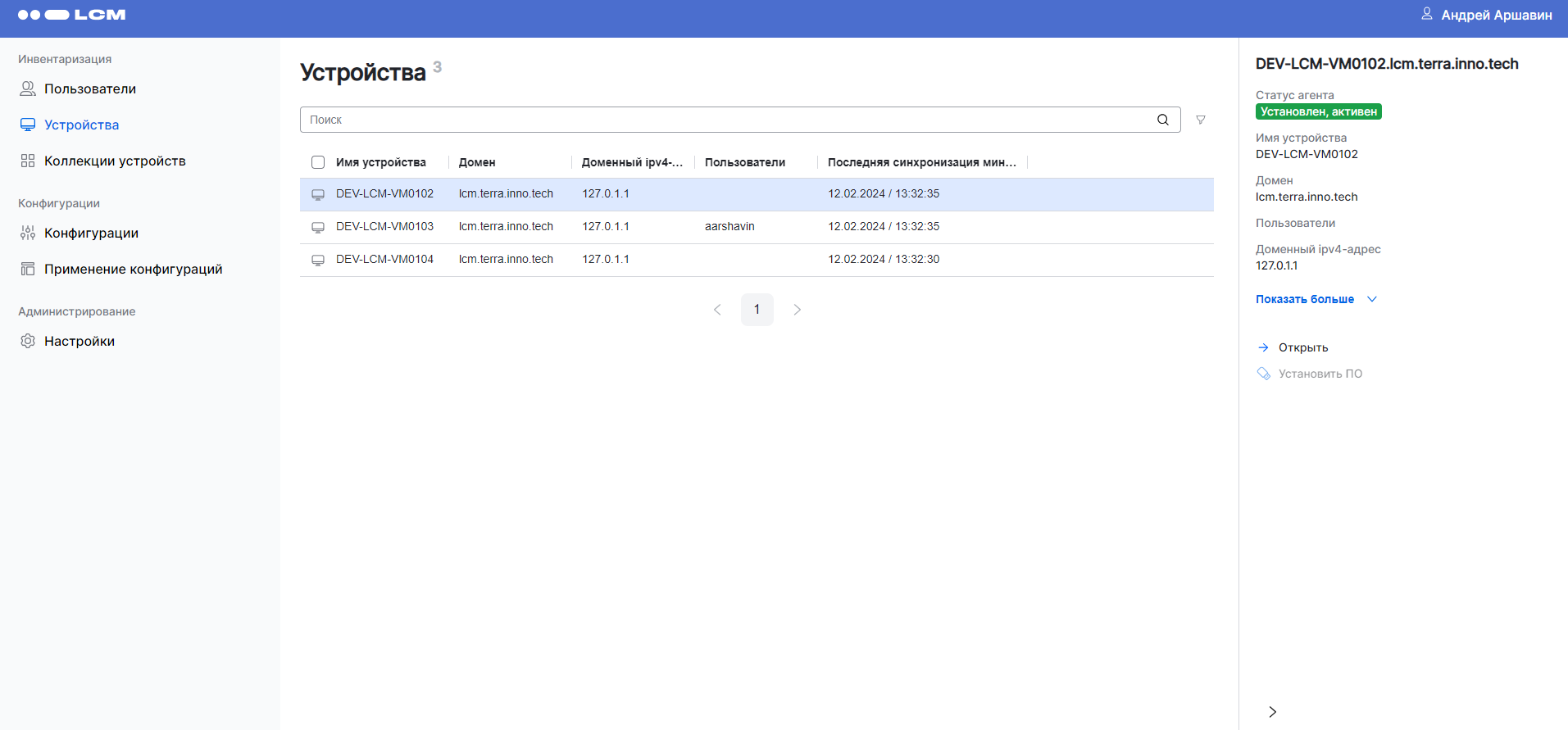Click the DEV-LCM-VM0104 computer icon
The image size is (1568, 730).
(318, 260)
